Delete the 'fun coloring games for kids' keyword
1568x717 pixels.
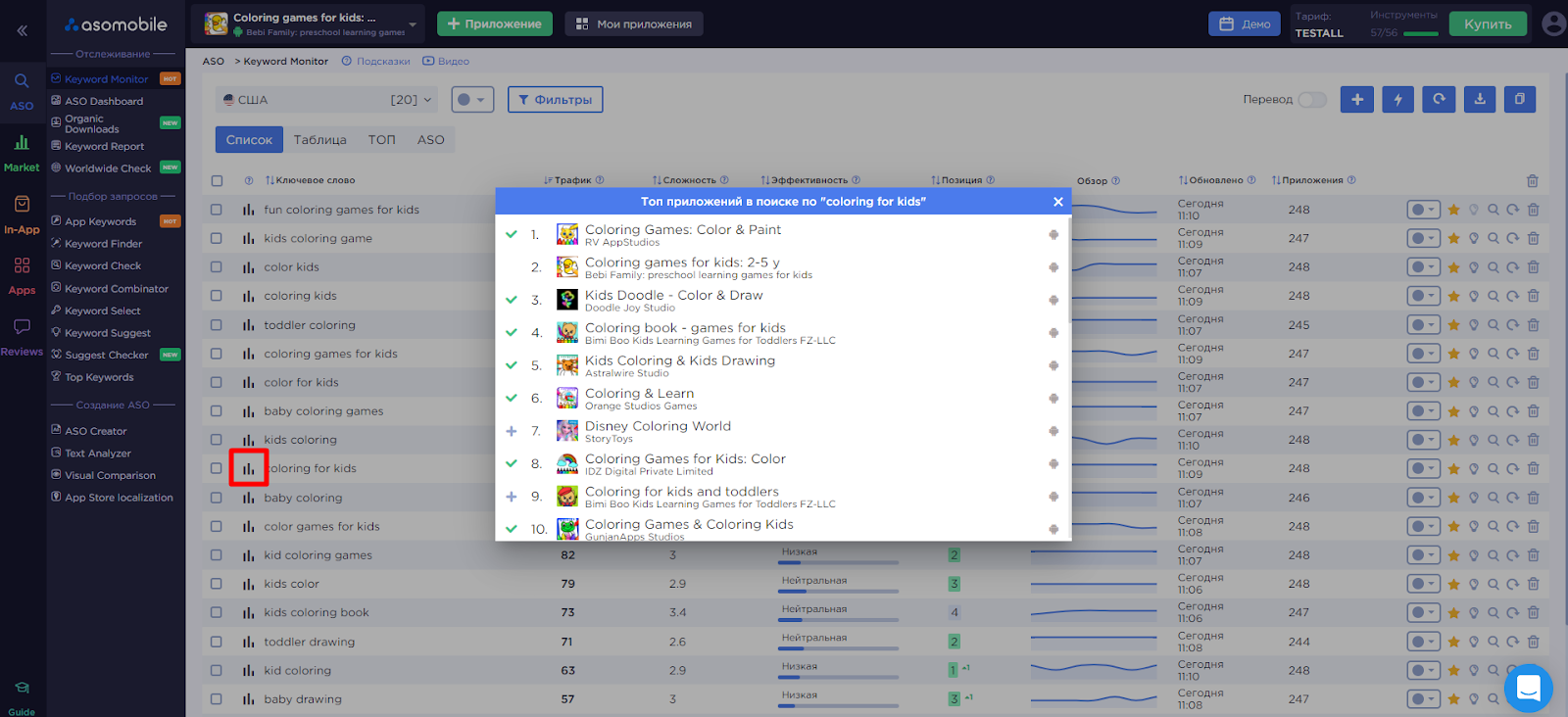point(1533,210)
